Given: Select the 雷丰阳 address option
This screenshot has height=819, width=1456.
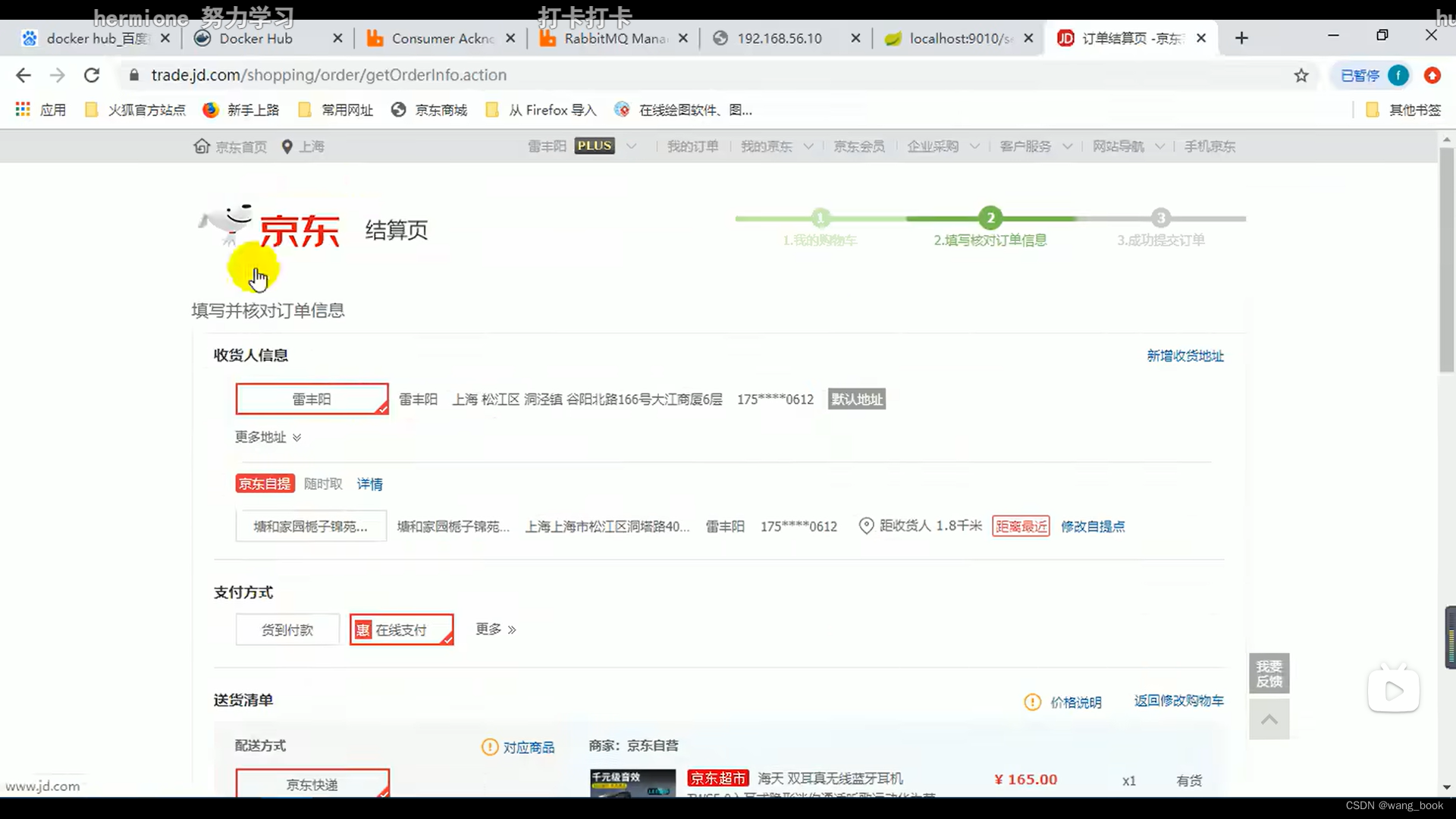Looking at the screenshot, I should point(312,399).
